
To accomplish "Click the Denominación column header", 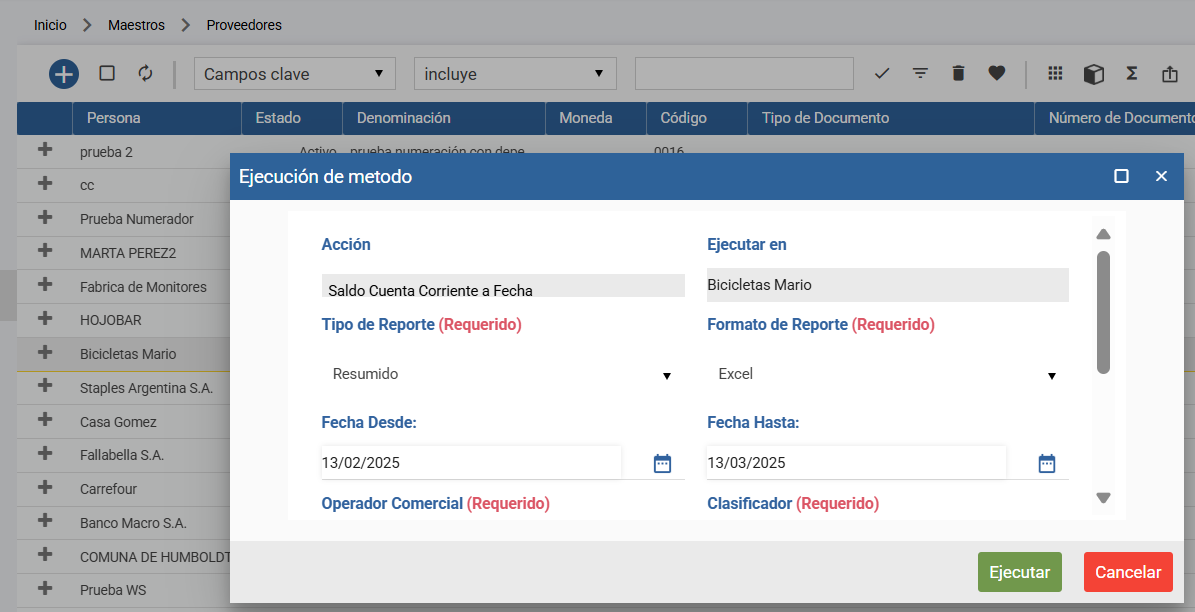I will [444, 118].
